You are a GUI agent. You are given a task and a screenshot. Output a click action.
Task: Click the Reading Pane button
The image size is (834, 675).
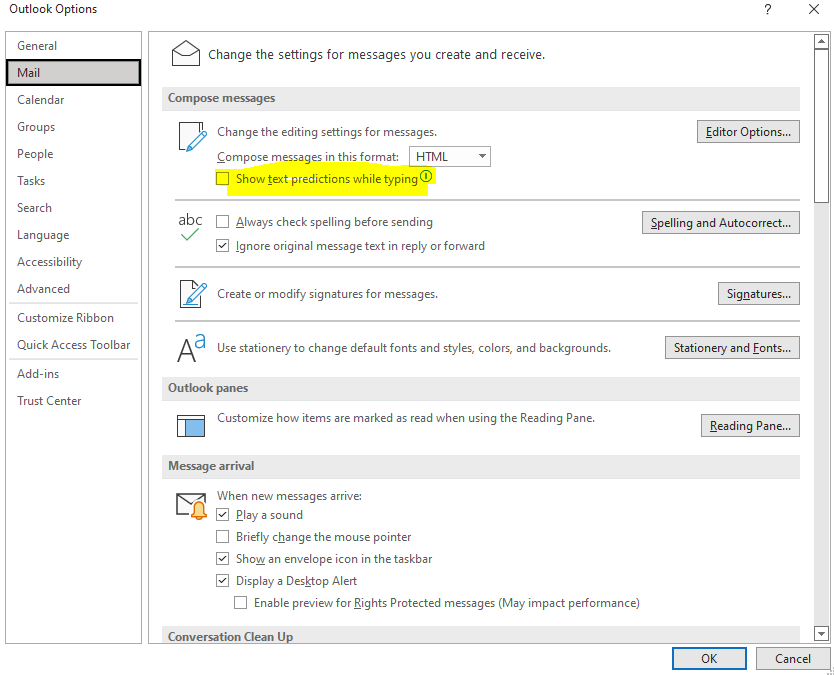750,426
